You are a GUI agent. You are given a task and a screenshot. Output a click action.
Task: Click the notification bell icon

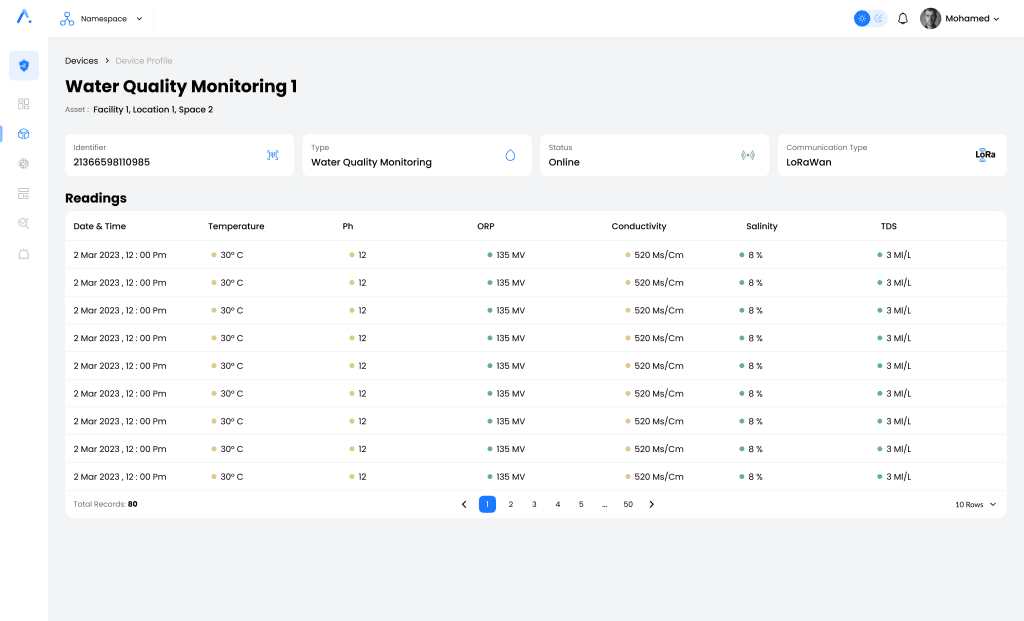[x=902, y=18]
